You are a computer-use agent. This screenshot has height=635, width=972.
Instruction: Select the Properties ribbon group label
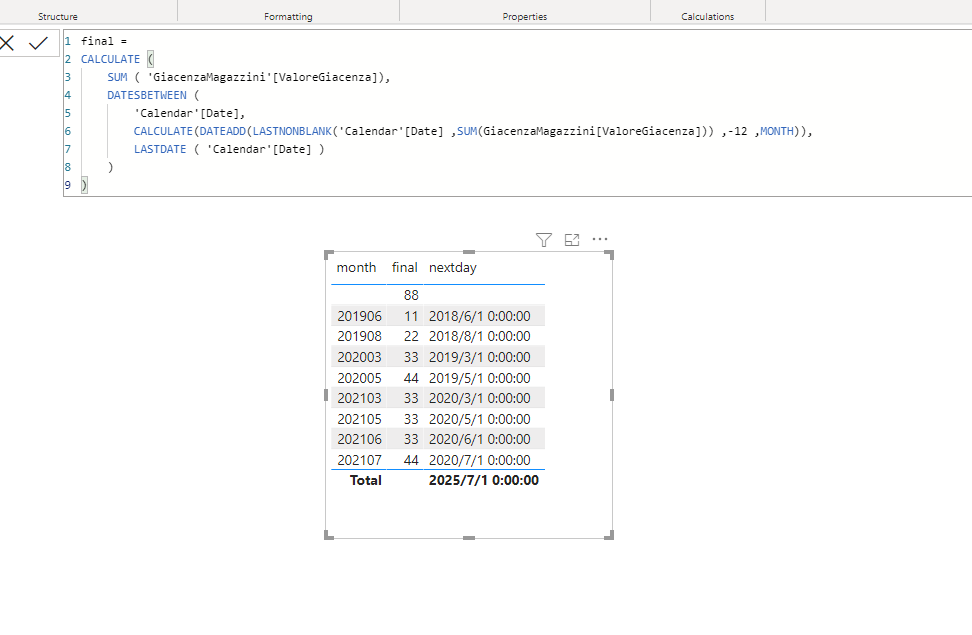(524, 17)
